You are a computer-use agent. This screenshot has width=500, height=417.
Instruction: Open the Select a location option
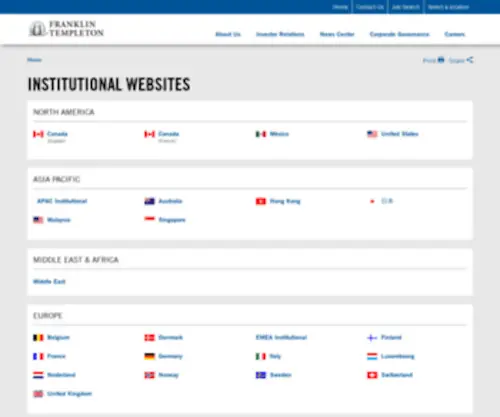pos(448,7)
